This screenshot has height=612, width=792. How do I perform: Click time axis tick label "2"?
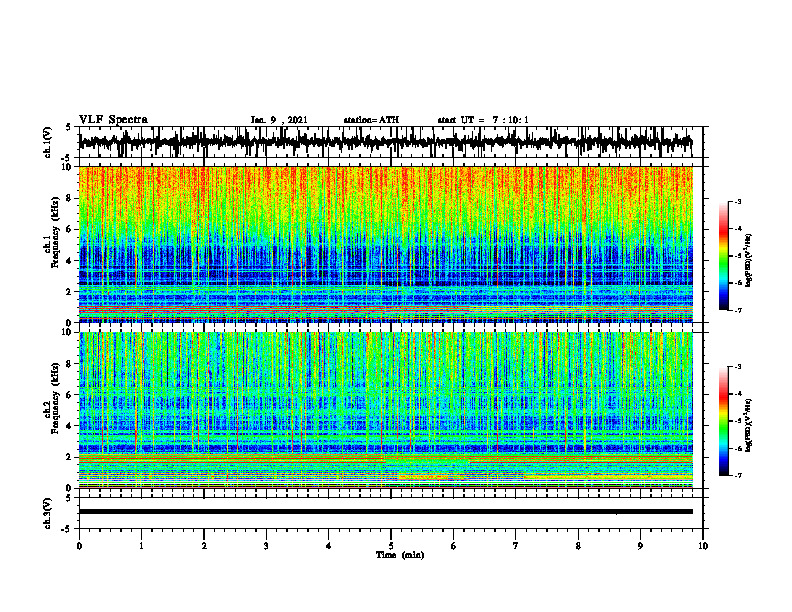click(204, 546)
